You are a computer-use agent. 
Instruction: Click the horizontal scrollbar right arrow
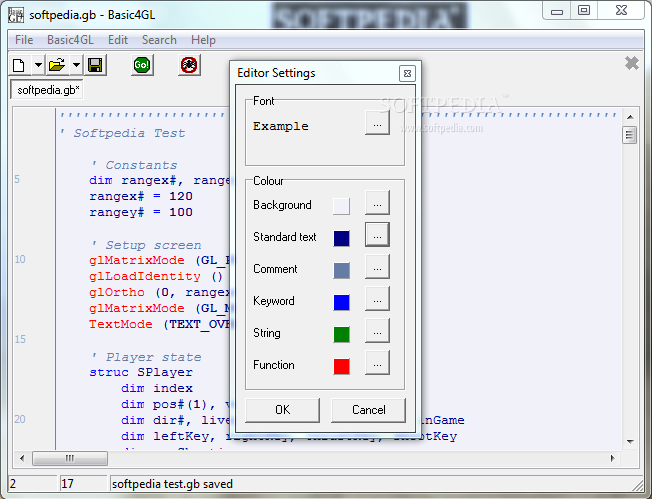click(612, 459)
